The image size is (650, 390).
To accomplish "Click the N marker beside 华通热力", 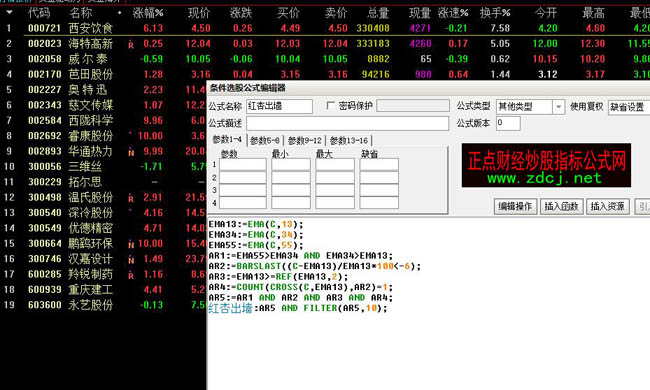I will click(x=131, y=152).
